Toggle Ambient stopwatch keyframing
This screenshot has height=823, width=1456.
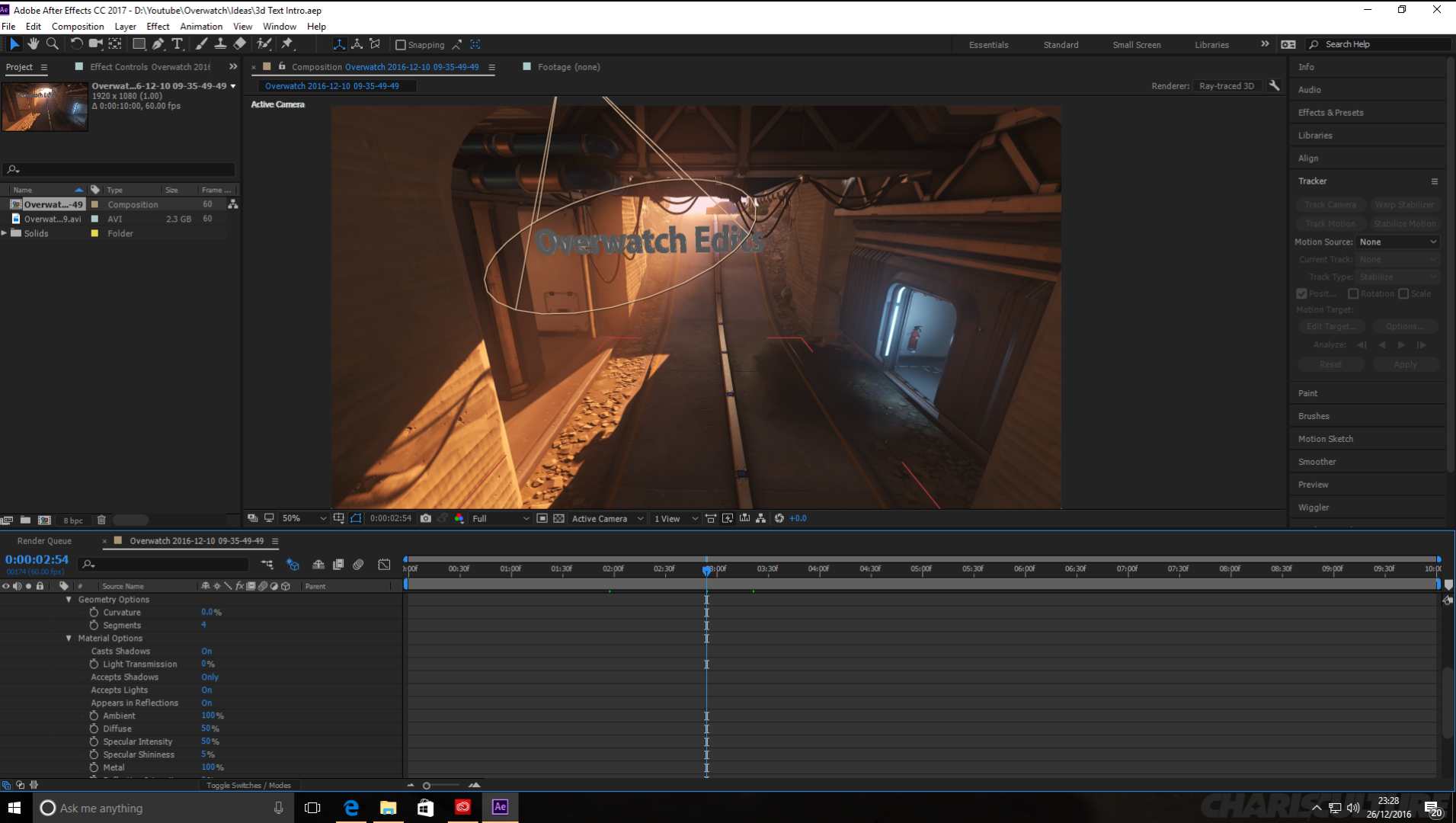(x=94, y=716)
